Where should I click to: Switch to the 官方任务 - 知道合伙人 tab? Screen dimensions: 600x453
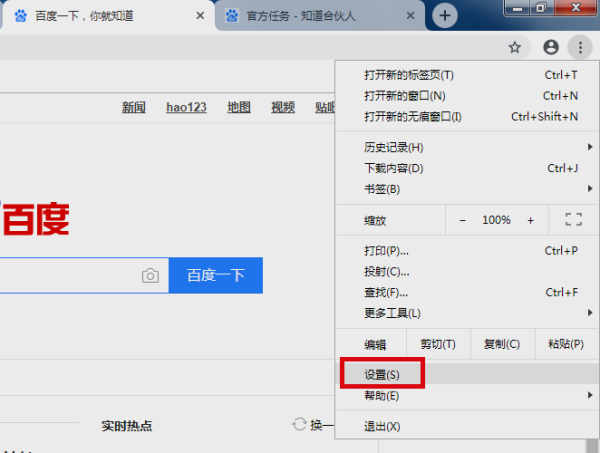pyautogui.click(x=320, y=16)
